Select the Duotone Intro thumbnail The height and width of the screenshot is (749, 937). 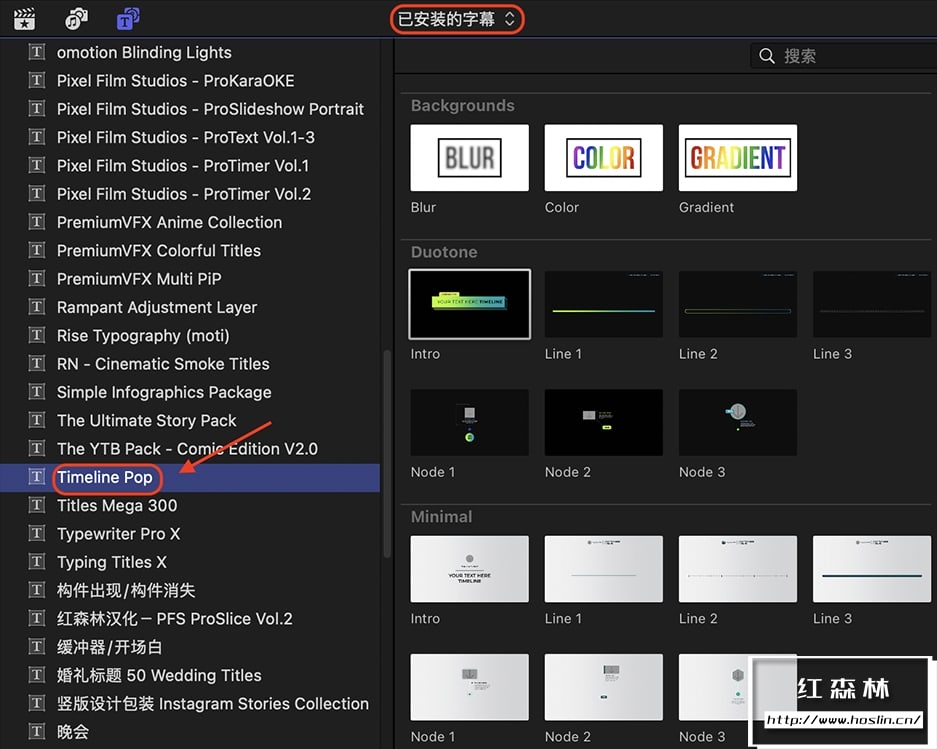[469, 304]
